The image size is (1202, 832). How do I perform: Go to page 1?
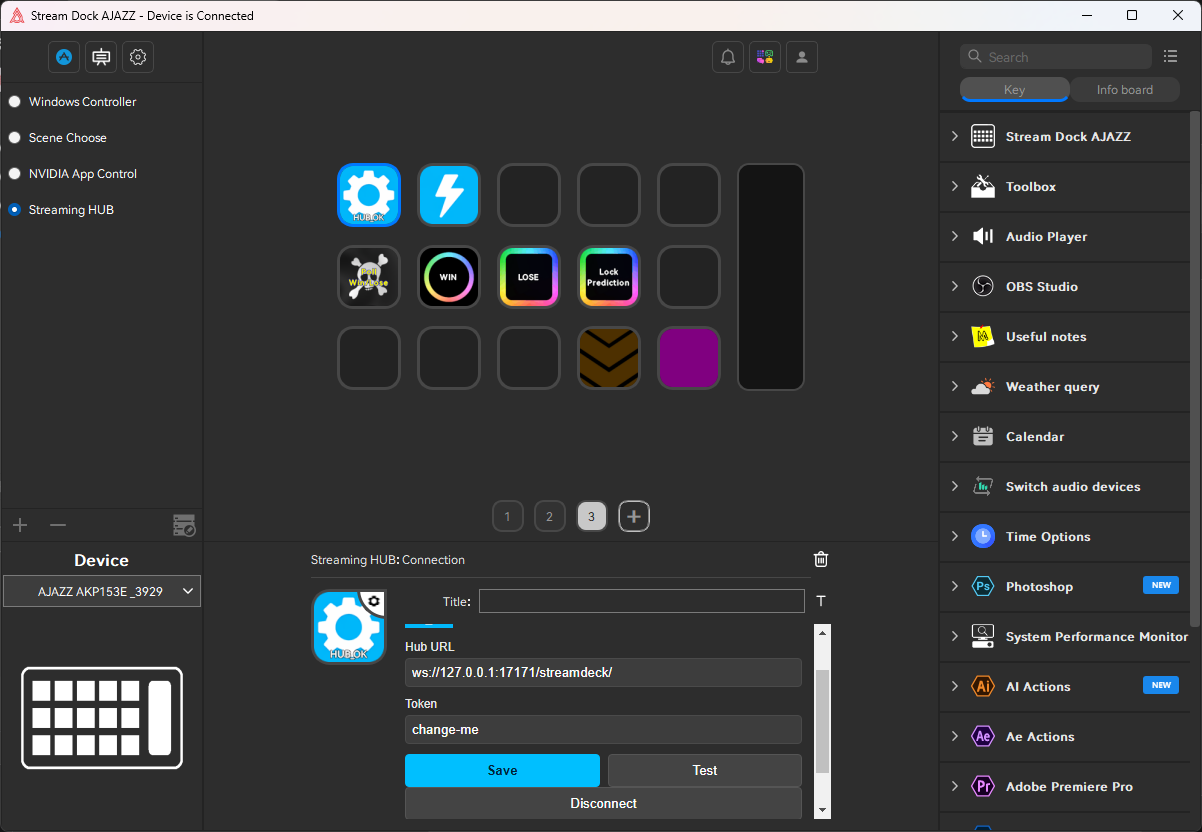[508, 517]
